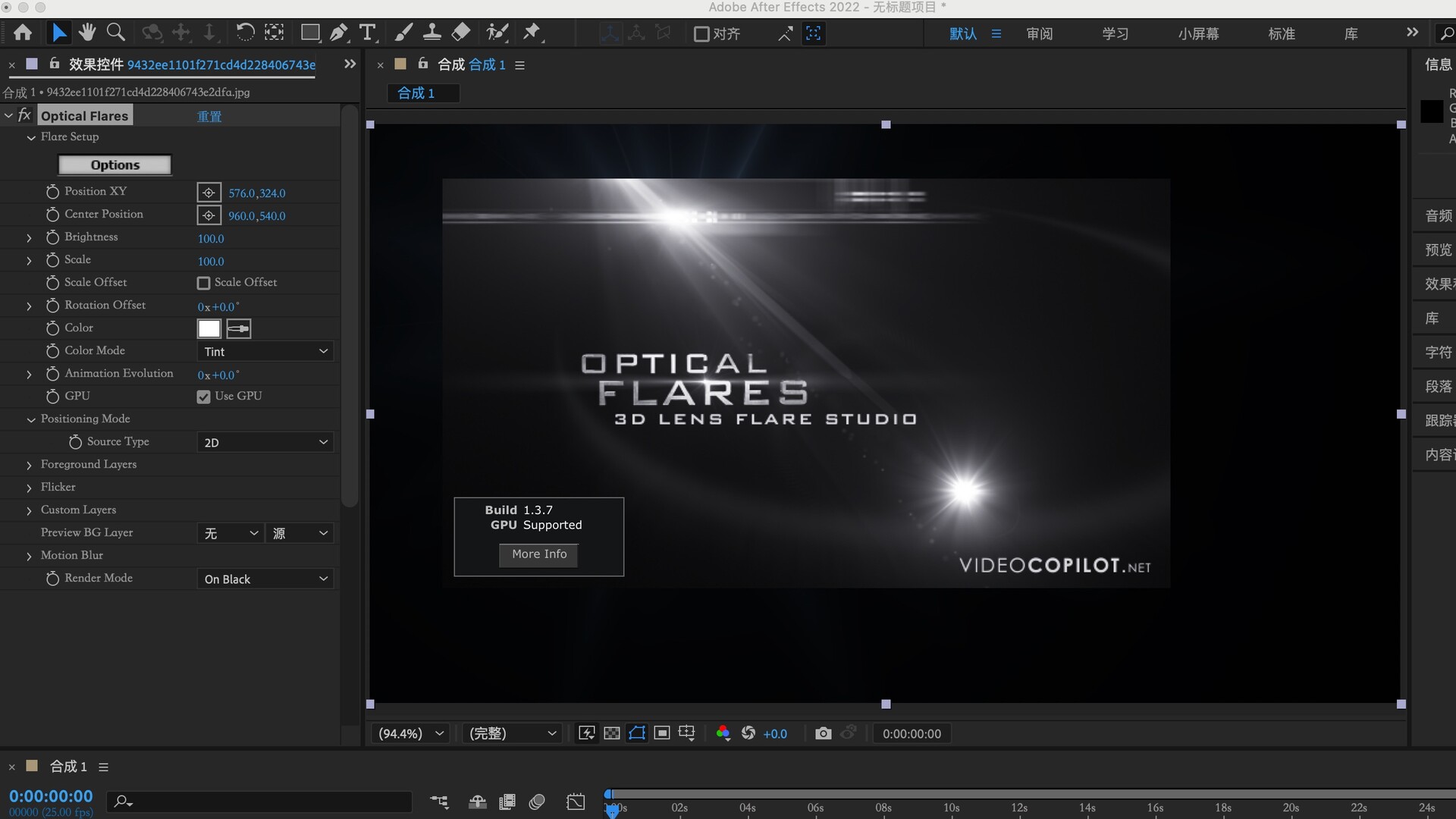Open Fast Previews options
The image size is (1456, 819).
click(587, 733)
